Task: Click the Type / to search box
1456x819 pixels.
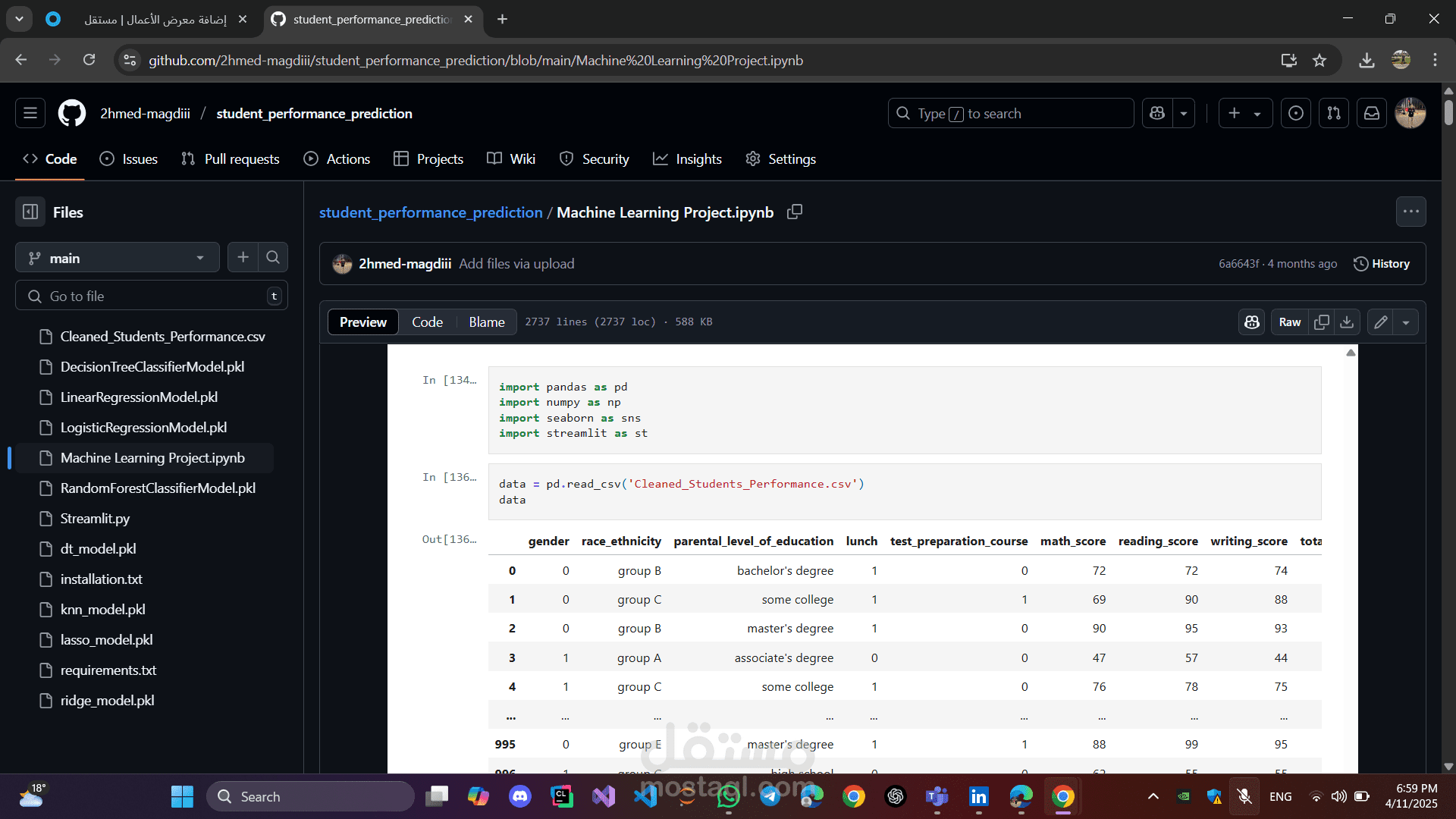Action: (1011, 114)
